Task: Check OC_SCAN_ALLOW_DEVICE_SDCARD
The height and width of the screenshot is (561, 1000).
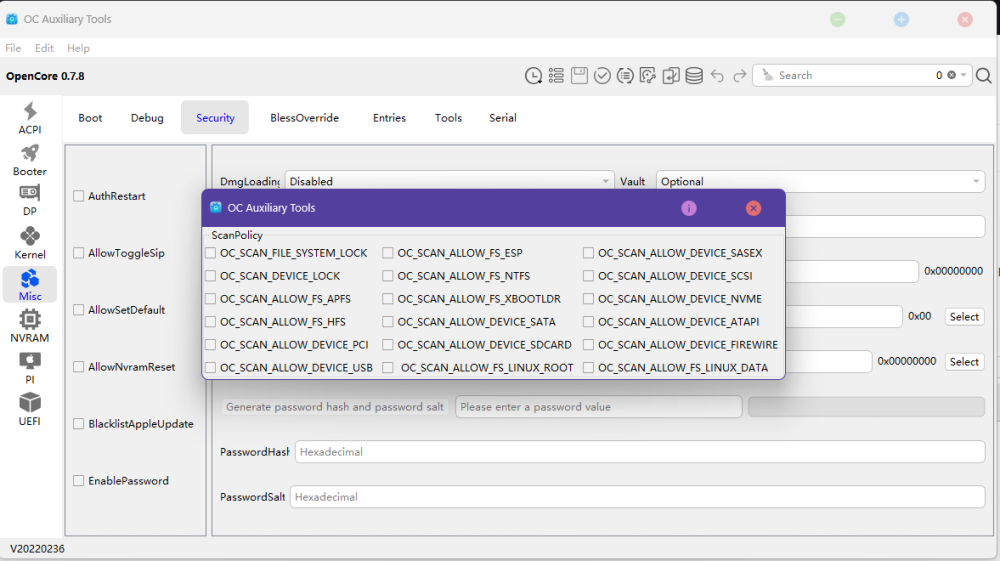Action: (388, 345)
